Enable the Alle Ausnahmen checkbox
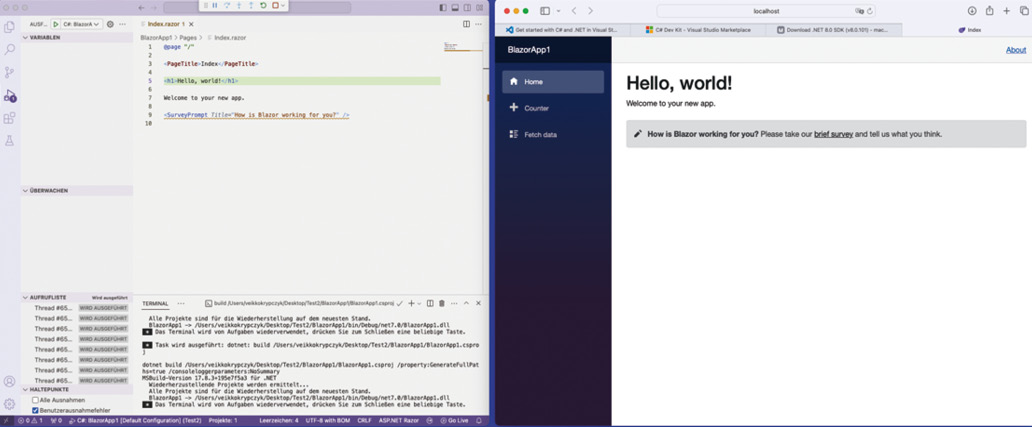1032x427 pixels. (x=36, y=400)
